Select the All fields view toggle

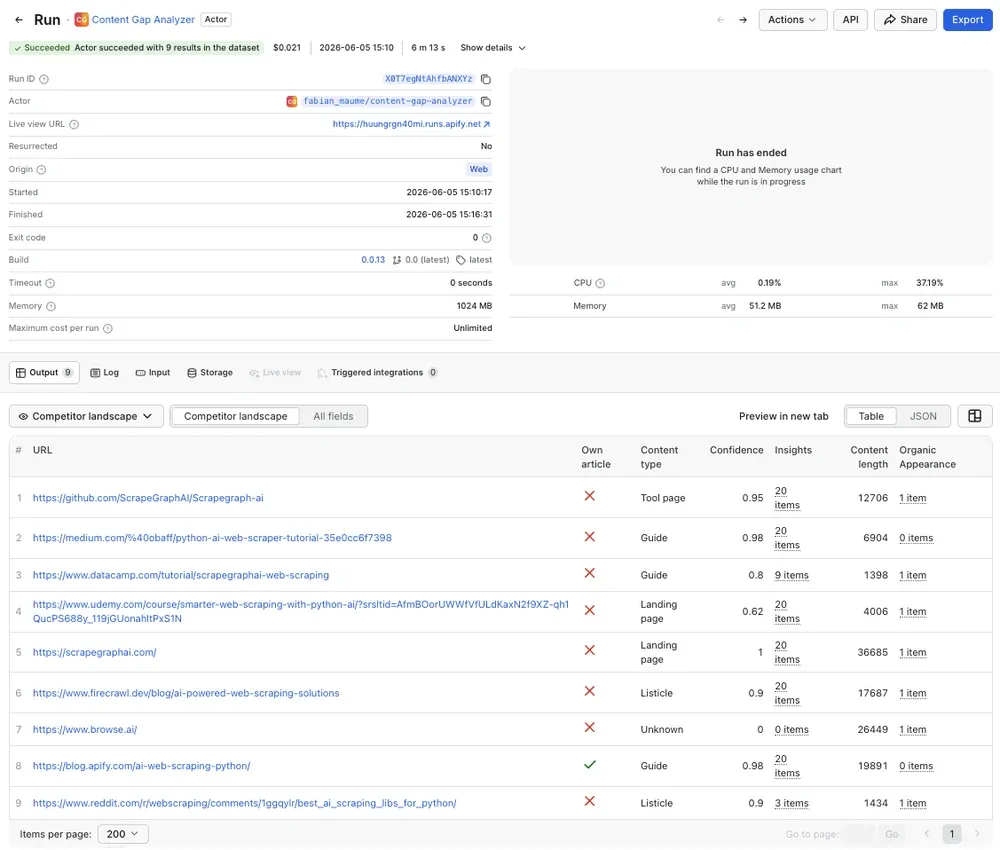click(333, 416)
